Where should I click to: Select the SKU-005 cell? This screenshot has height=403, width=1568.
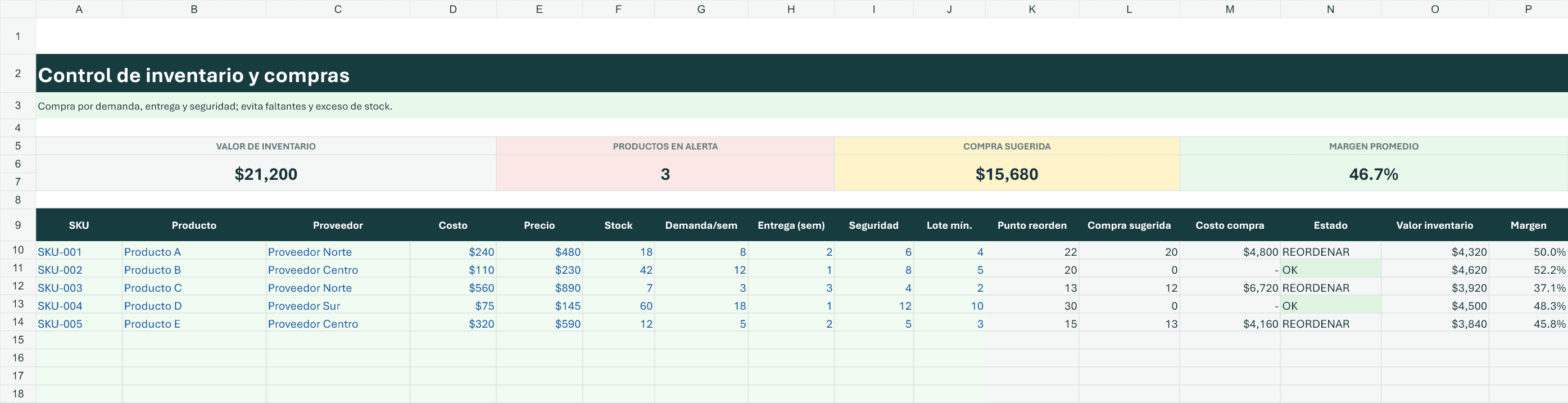point(79,323)
